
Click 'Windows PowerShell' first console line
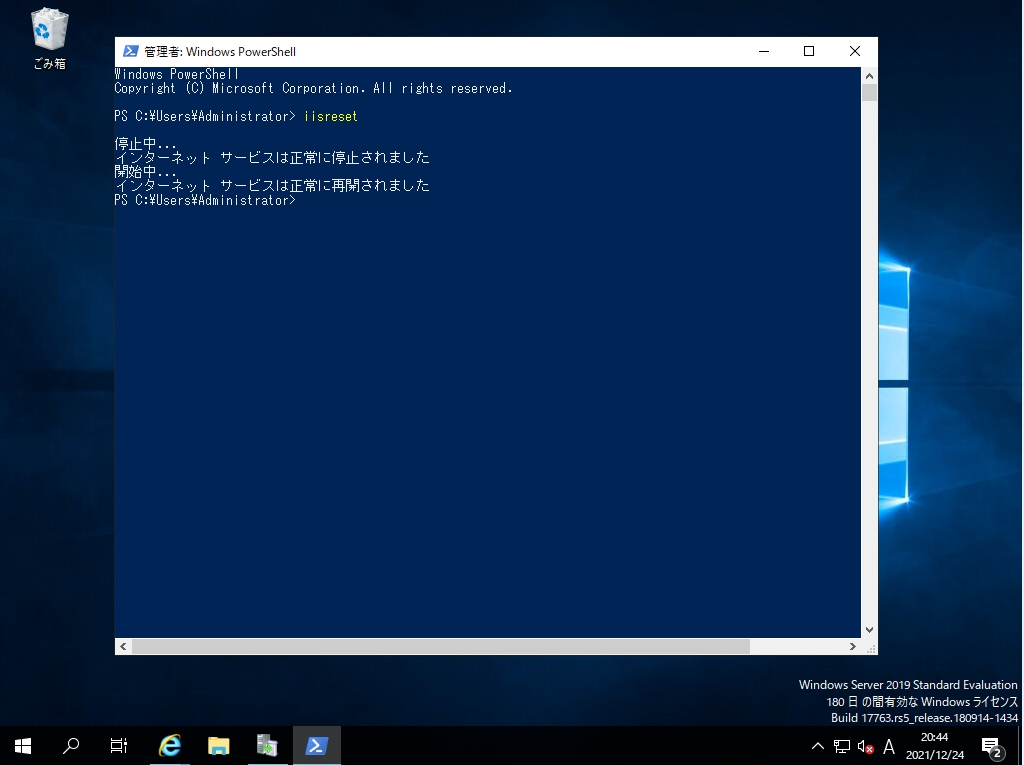(177, 74)
